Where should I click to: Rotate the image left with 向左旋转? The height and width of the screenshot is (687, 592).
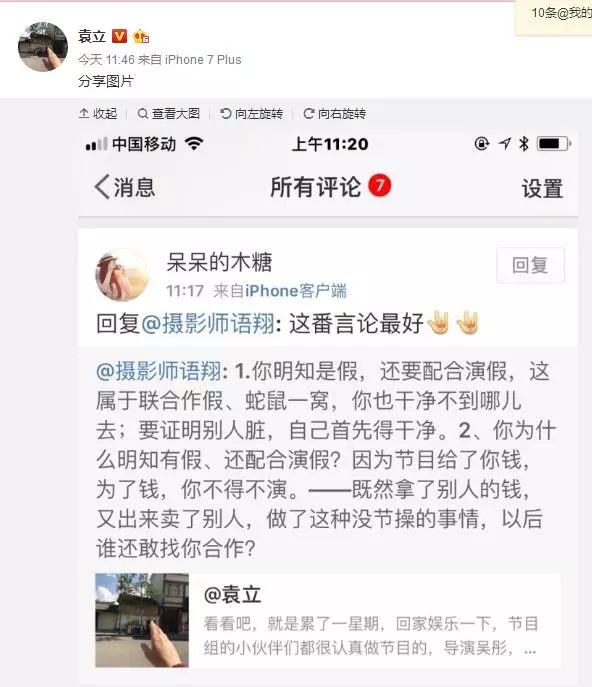(252, 114)
